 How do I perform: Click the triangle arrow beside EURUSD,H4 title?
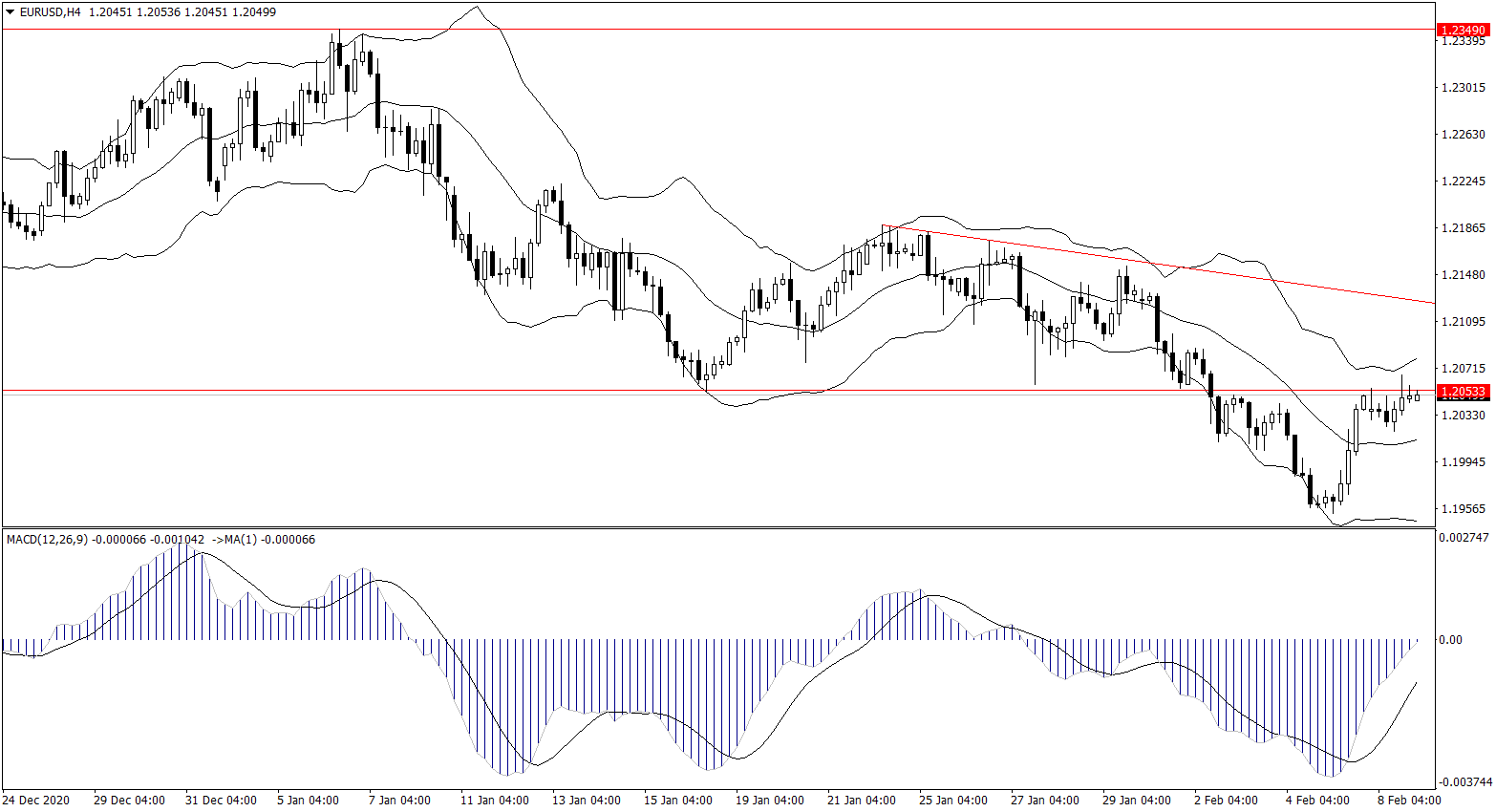pos(10,11)
